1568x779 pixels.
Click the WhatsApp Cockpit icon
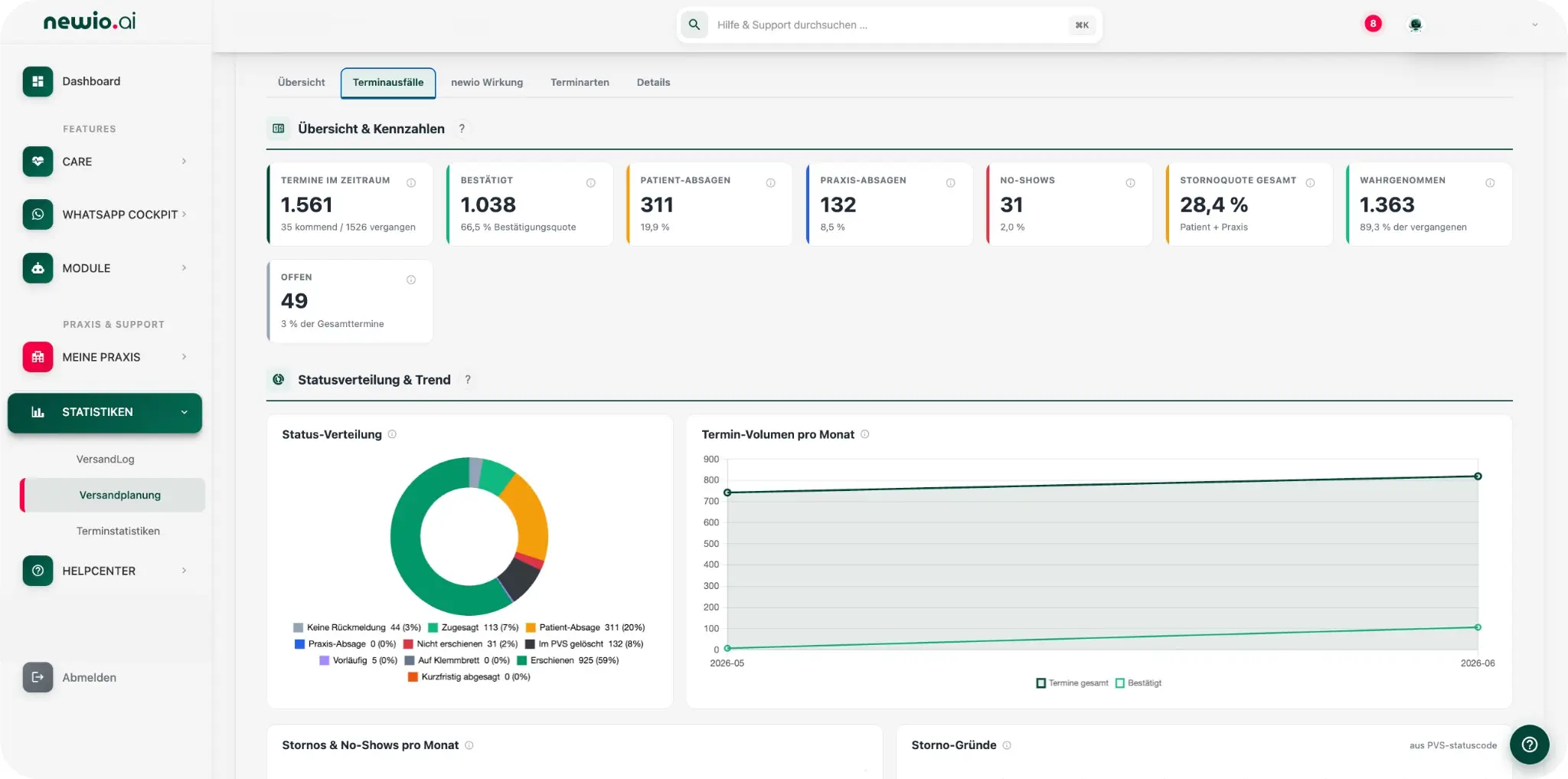click(x=38, y=214)
